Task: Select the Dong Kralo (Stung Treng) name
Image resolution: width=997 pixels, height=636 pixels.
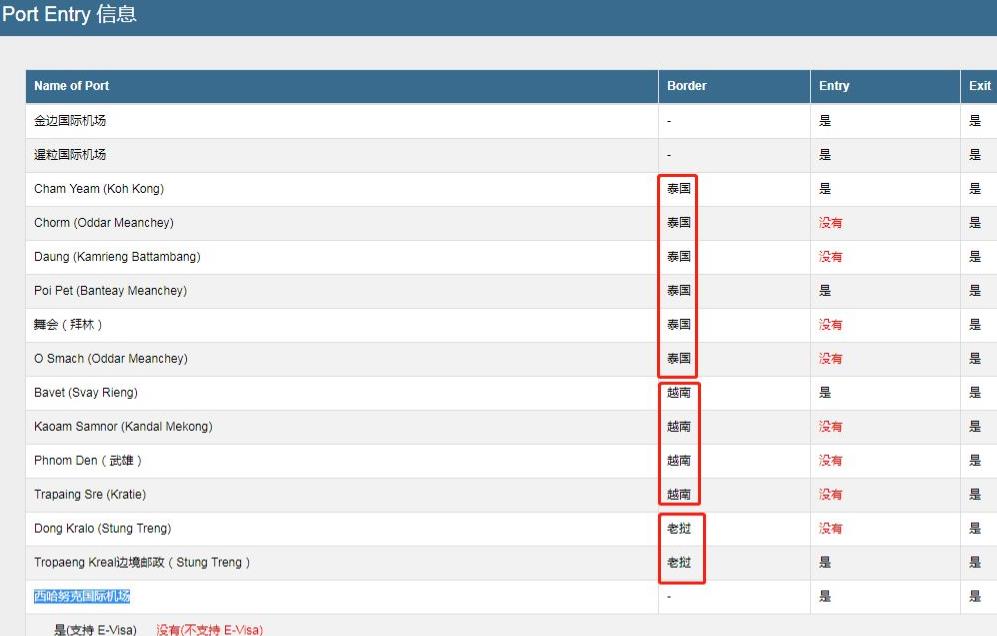Action: tap(102, 529)
